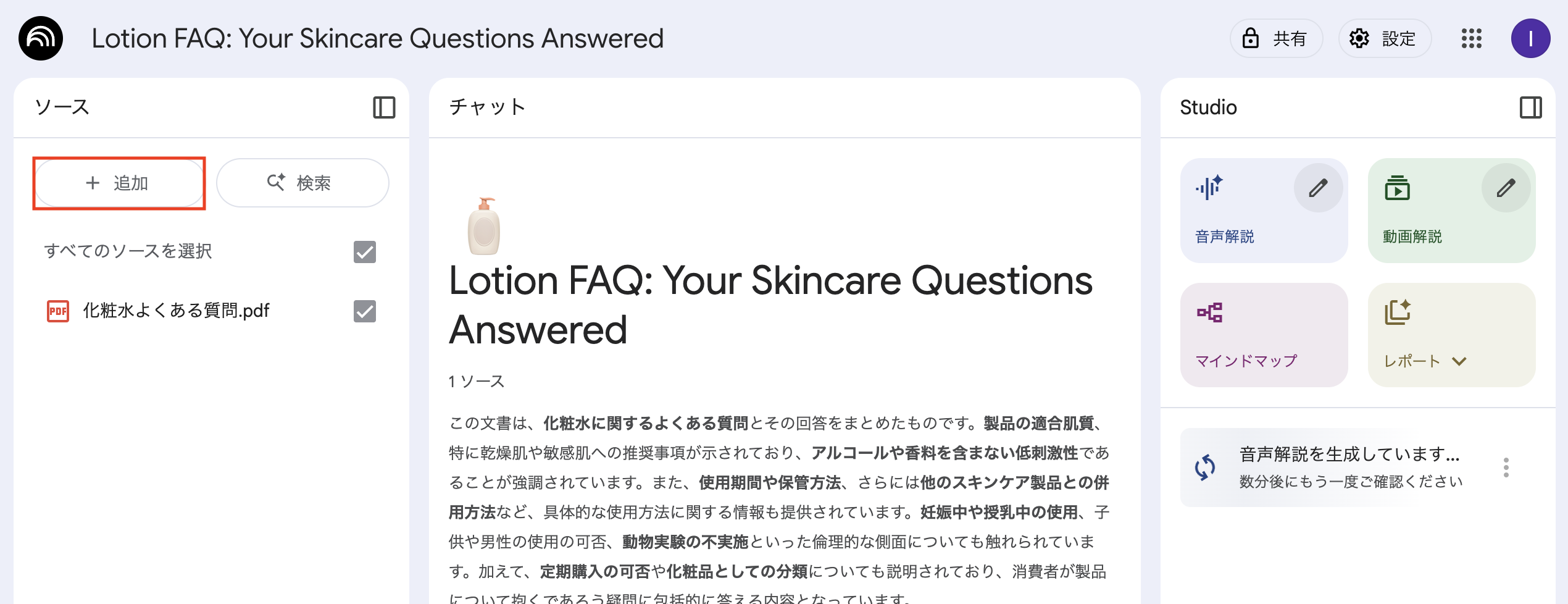Screen dimensions: 1568x604
Task: Click the PDF icon of 化粧水よくある質問.pdf
Action: tap(58, 311)
